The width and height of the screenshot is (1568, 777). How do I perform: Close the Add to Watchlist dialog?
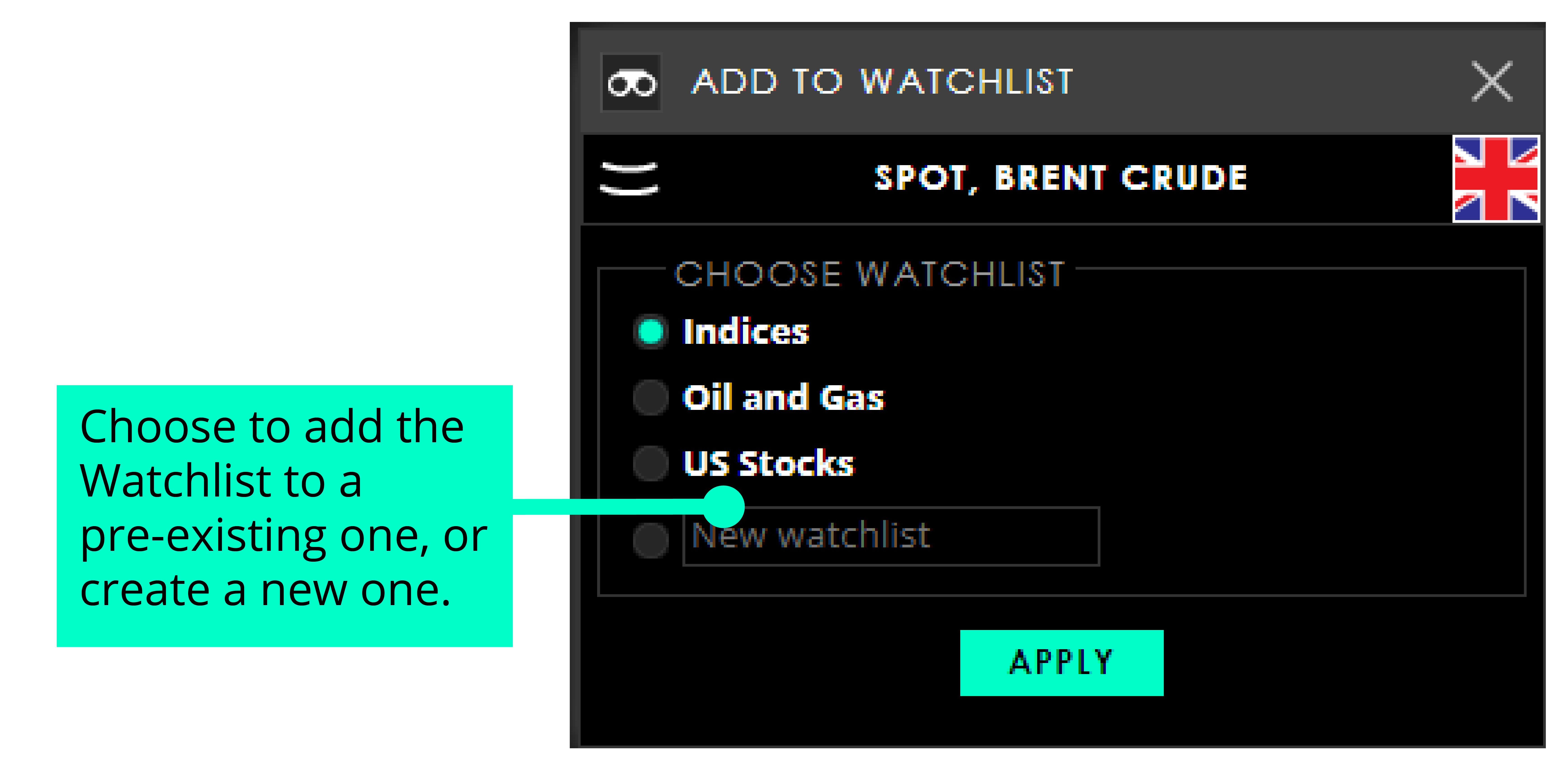click(1491, 82)
